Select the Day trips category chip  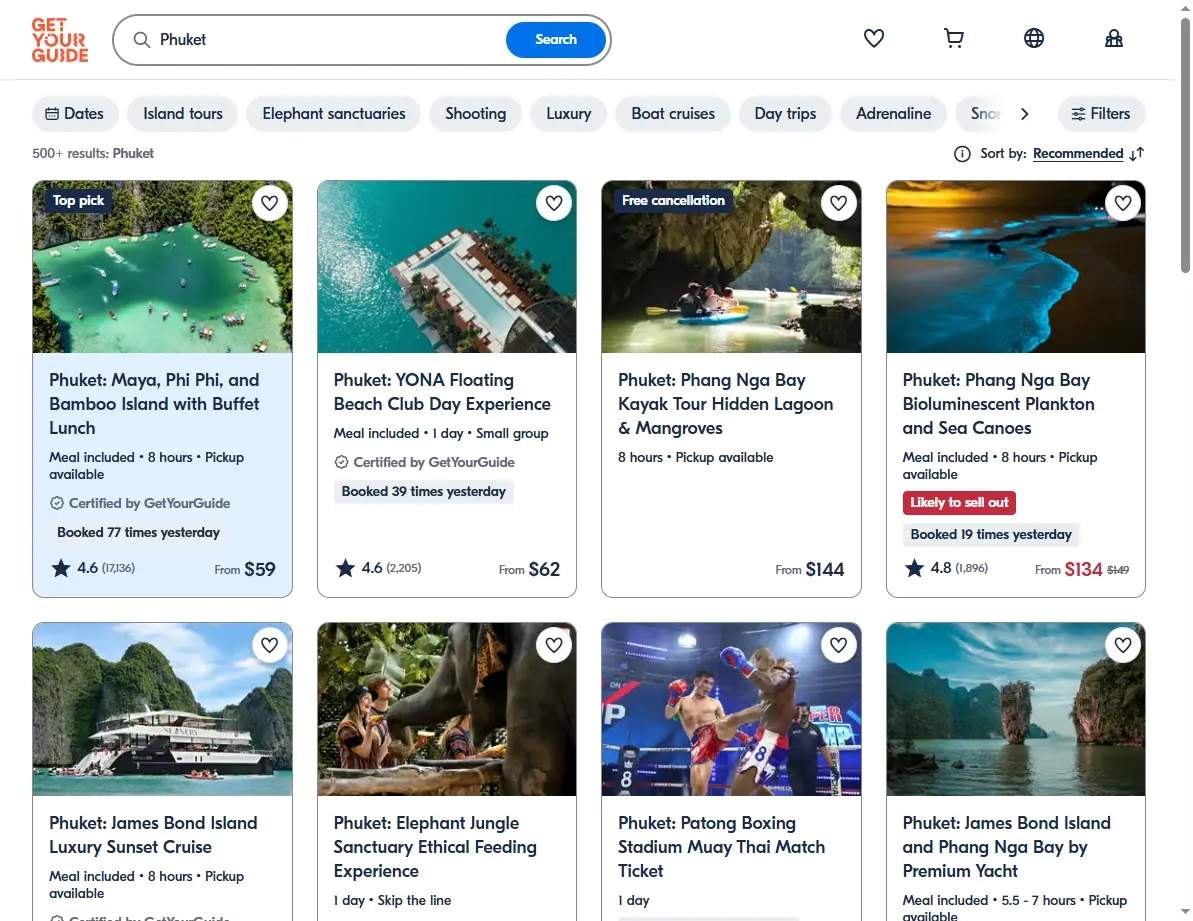pos(785,113)
